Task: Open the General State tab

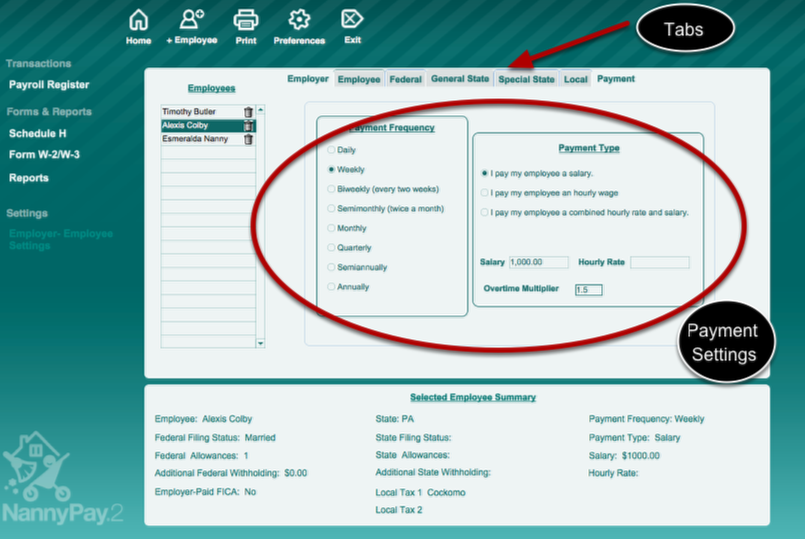Action: 459,79
